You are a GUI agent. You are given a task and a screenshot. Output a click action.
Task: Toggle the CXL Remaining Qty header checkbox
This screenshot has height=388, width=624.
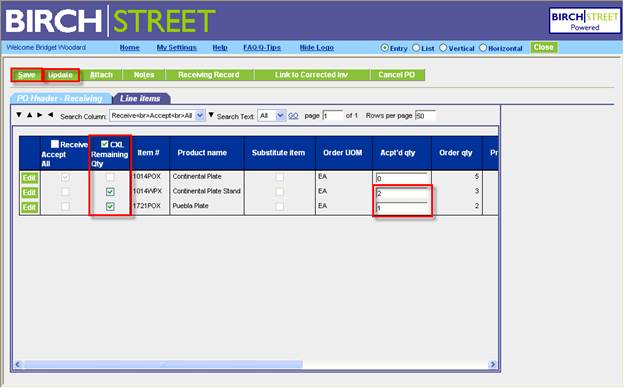[104, 144]
